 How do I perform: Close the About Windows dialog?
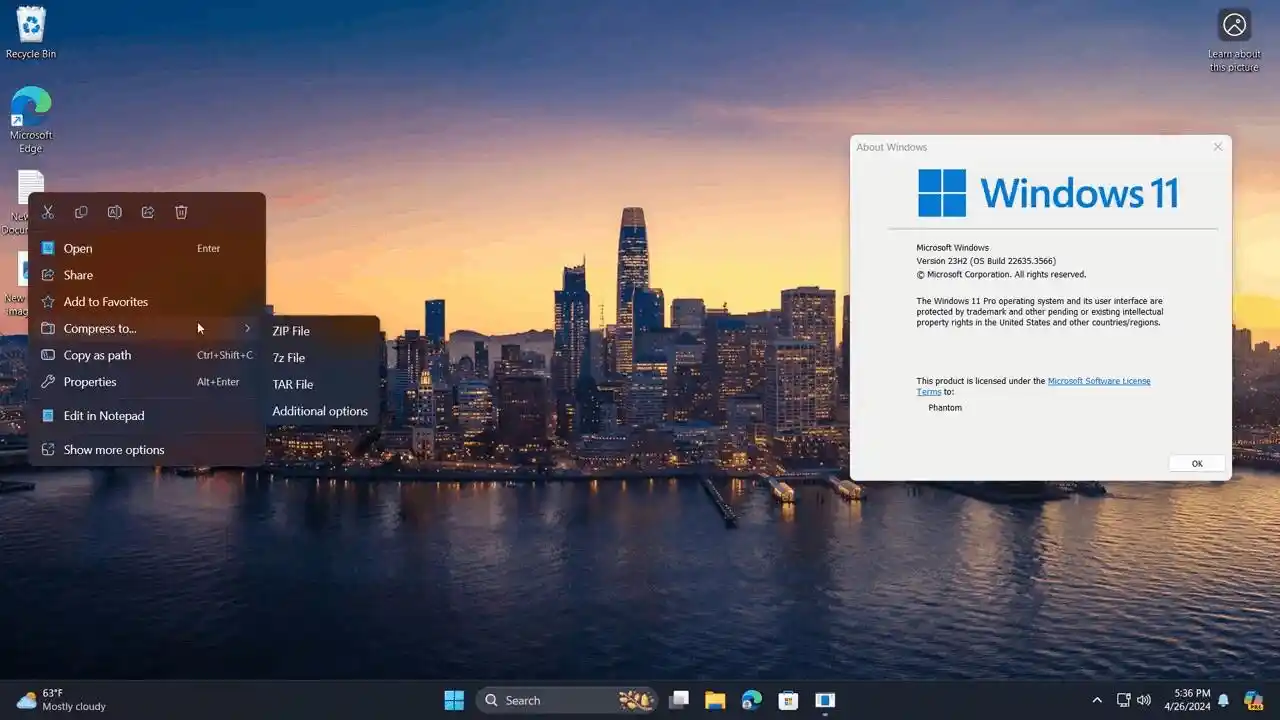click(1217, 147)
